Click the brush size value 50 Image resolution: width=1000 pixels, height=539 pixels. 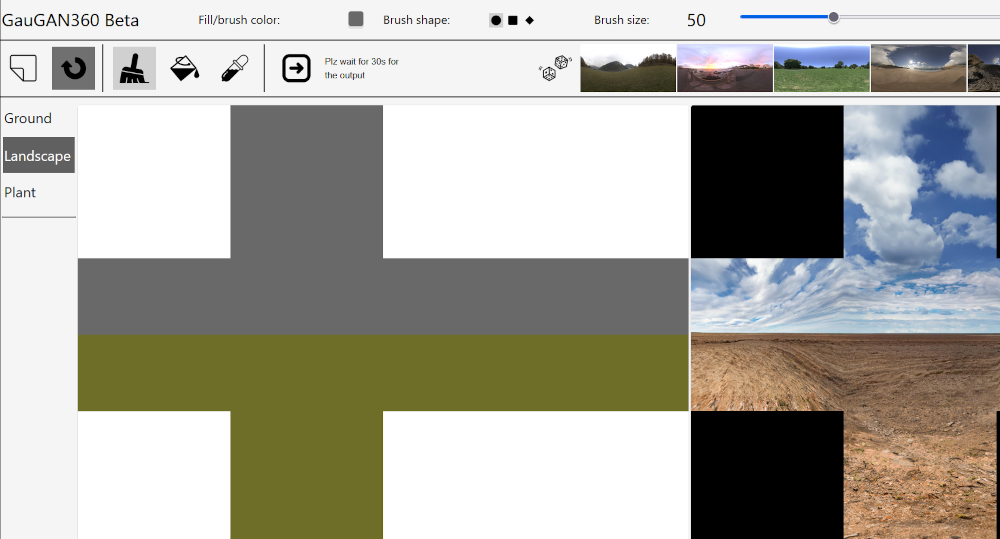pyautogui.click(x=696, y=20)
